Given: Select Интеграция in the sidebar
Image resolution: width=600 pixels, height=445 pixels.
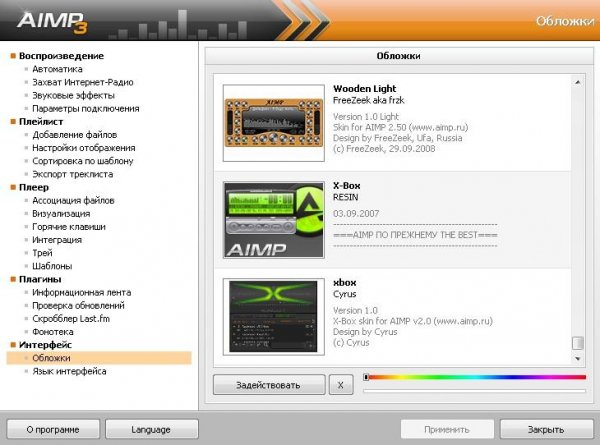Looking at the screenshot, I should (57, 240).
